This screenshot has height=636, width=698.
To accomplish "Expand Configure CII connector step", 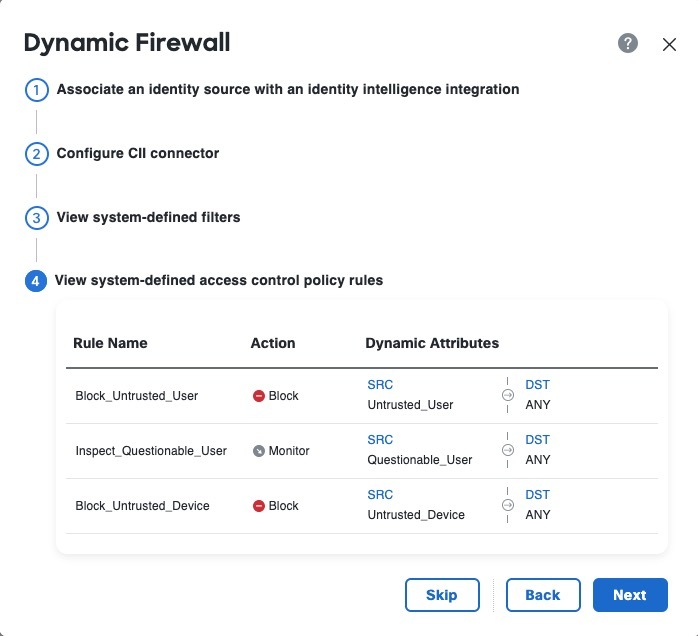I will tap(138, 153).
